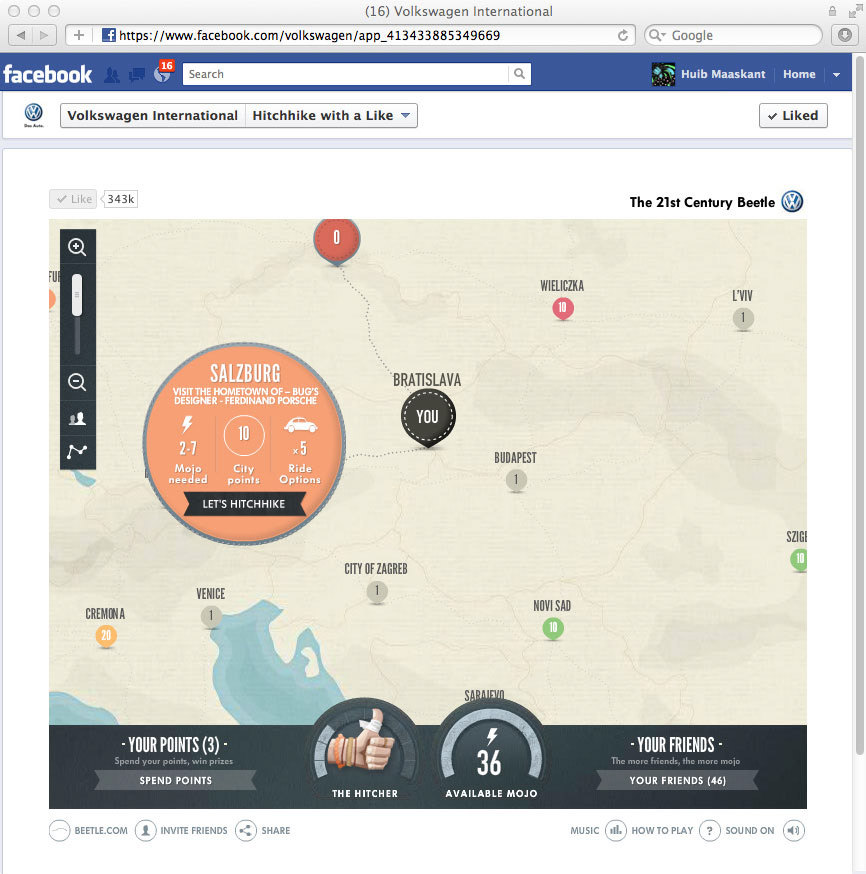Screen dimensions: 866x874
Task: Click Invite Friends icon
Action: click(x=145, y=831)
